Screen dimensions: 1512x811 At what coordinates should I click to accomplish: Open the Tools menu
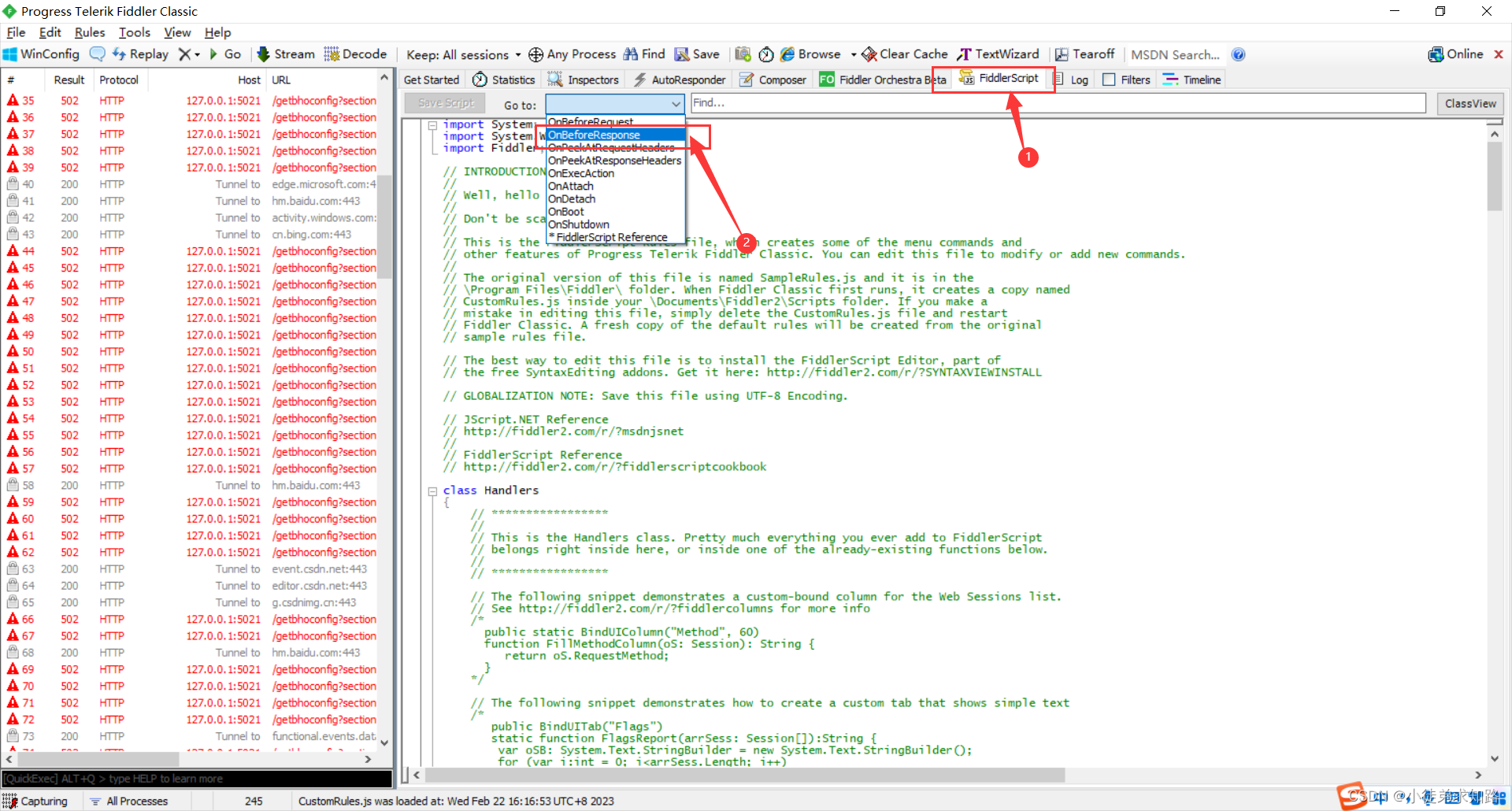point(135,32)
